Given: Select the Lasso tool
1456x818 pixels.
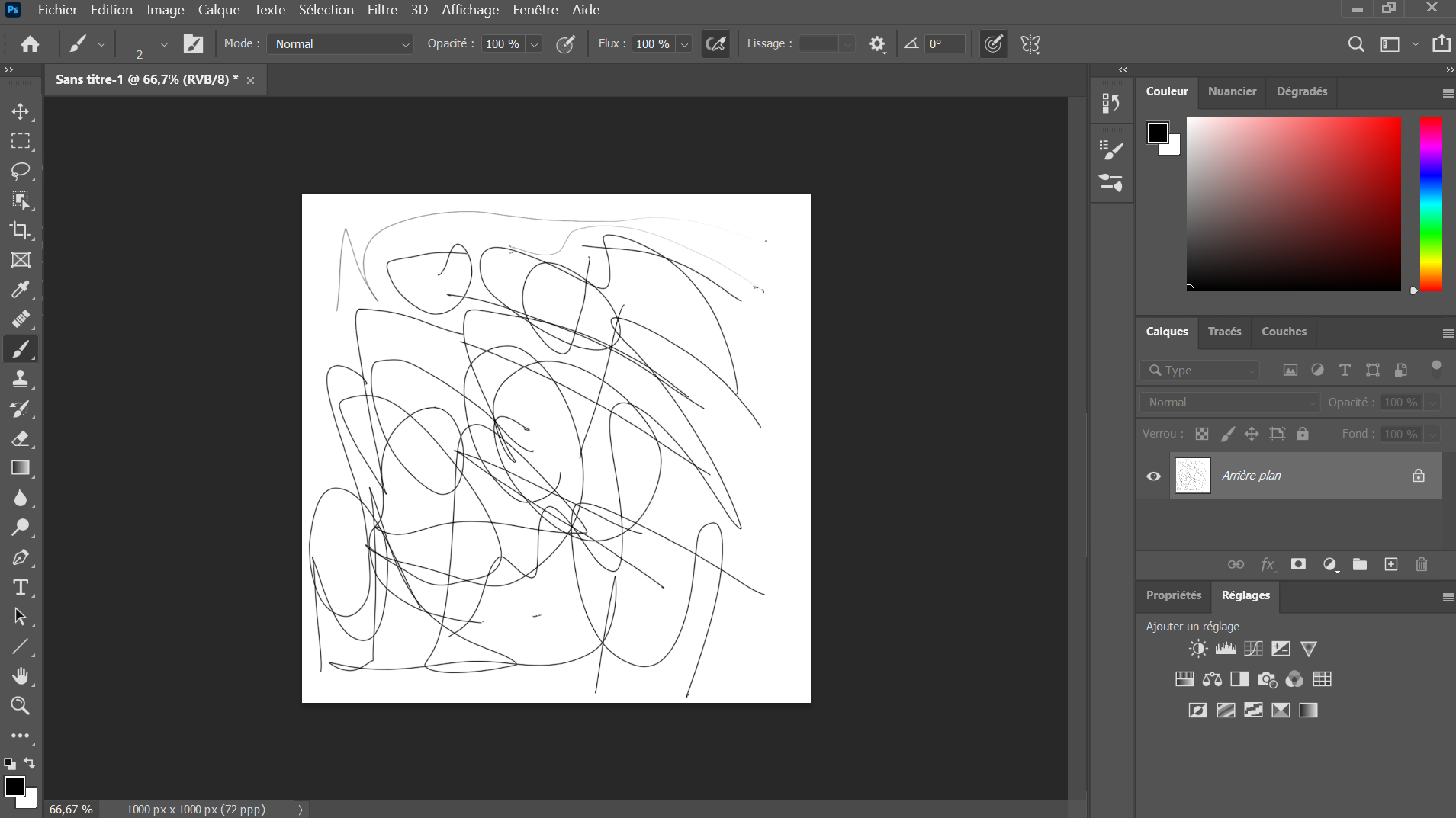Looking at the screenshot, I should [x=21, y=171].
